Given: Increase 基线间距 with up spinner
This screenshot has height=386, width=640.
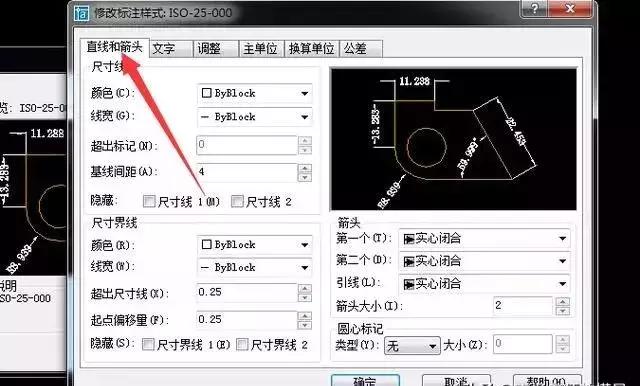Looking at the screenshot, I should click(305, 168).
